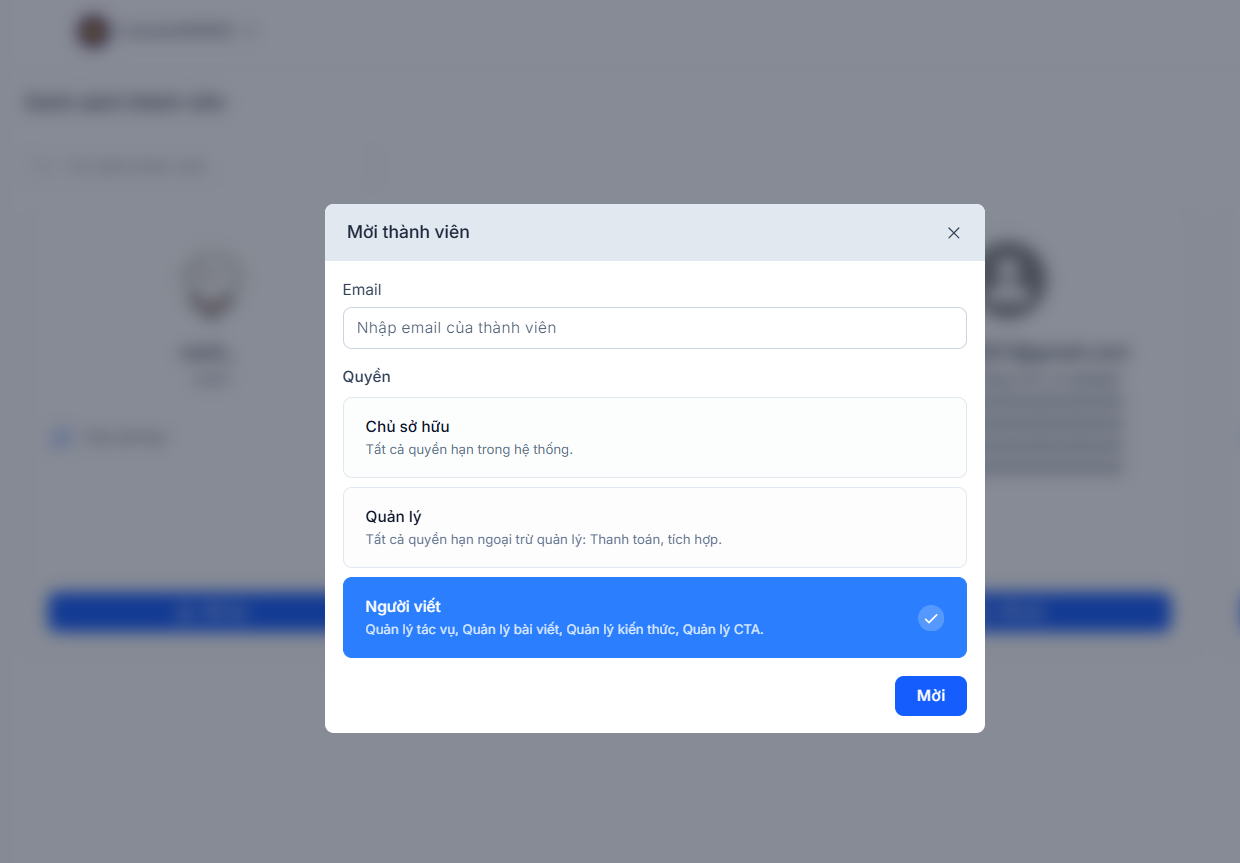Click the blurred page heading behind dialog

pyautogui.click(x=125, y=103)
